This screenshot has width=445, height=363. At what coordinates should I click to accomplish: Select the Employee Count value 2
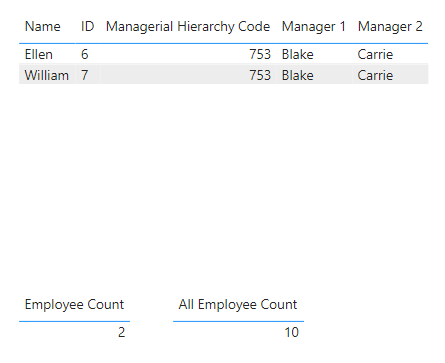point(122,333)
